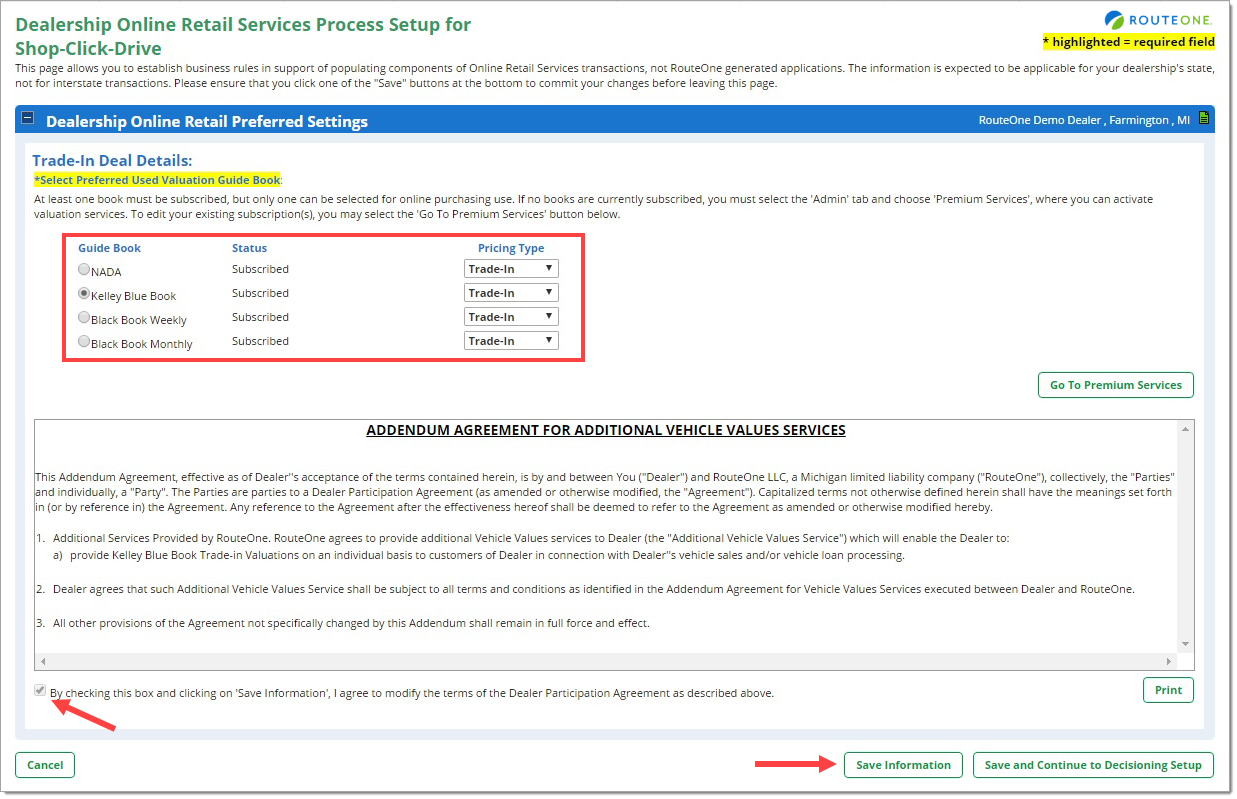Viewport: 1237px width, 799px height.
Task: Click Go To Premium Services button
Action: point(1115,385)
